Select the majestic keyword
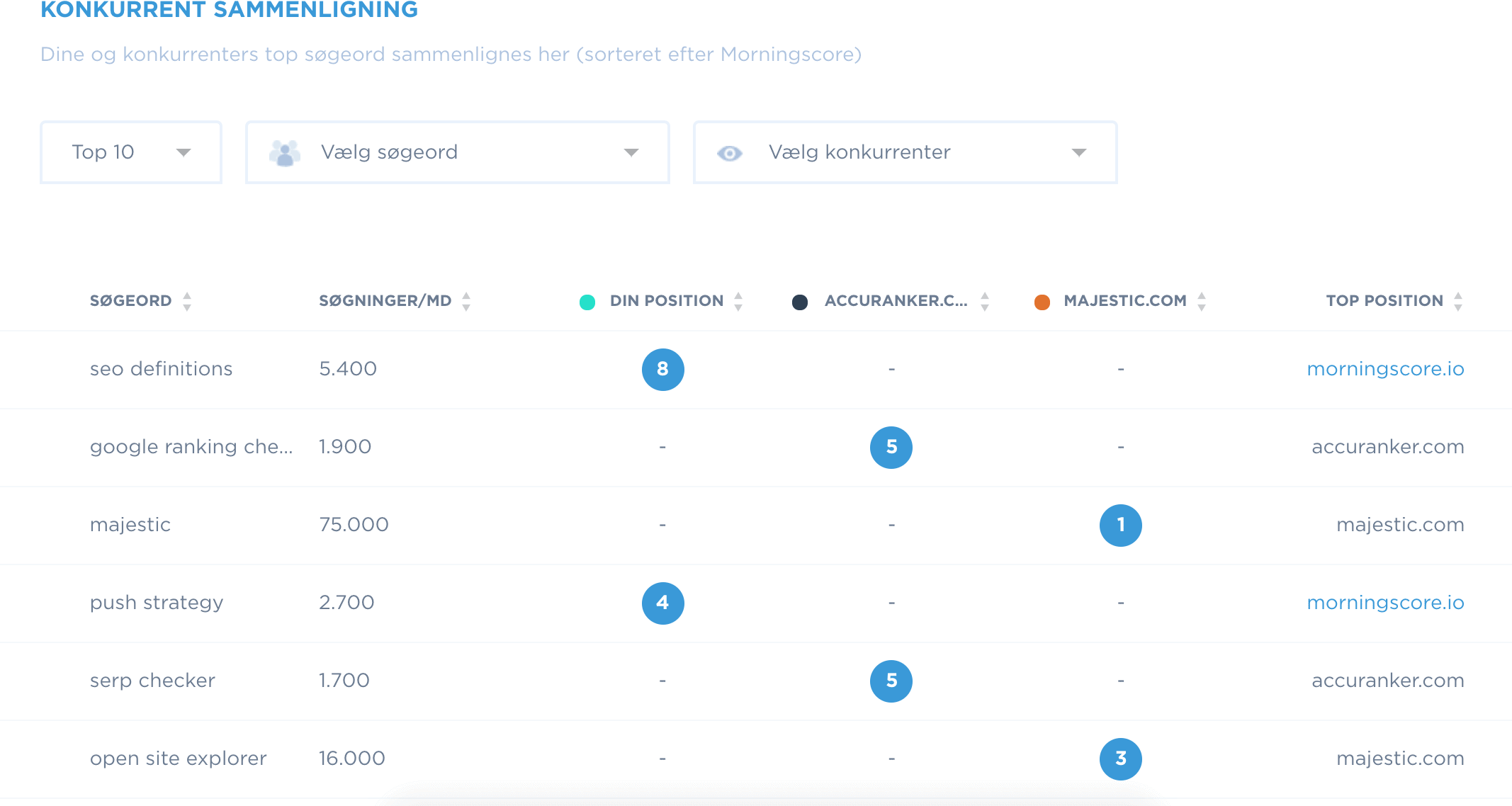 130,525
